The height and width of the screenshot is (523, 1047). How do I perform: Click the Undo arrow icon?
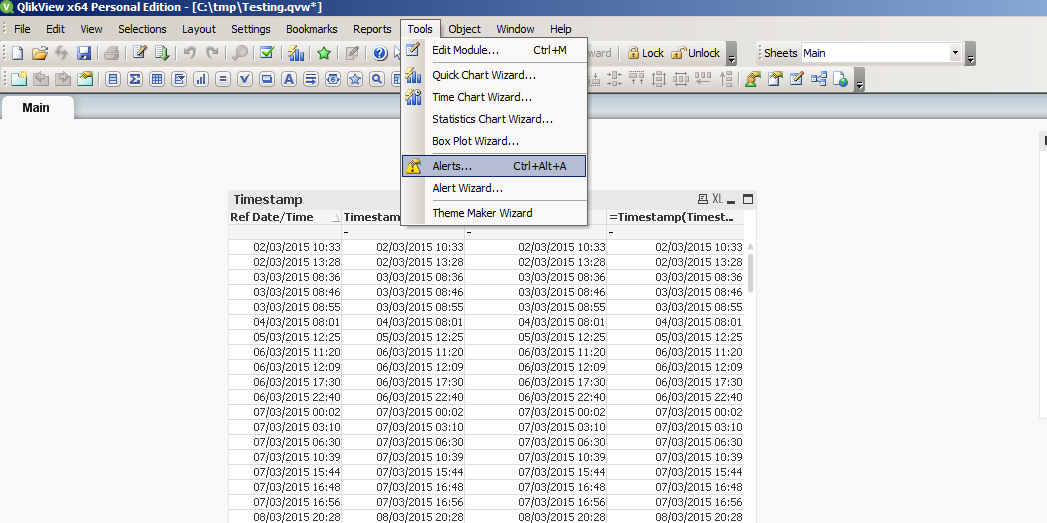190,53
